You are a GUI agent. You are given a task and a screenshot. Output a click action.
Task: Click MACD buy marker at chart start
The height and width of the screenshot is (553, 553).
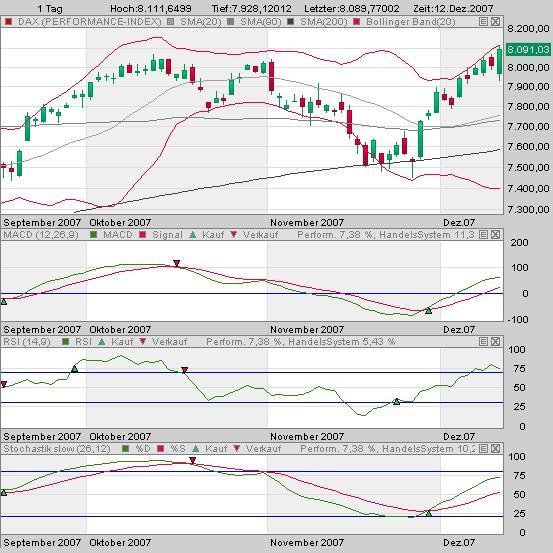pyautogui.click(x=4, y=302)
